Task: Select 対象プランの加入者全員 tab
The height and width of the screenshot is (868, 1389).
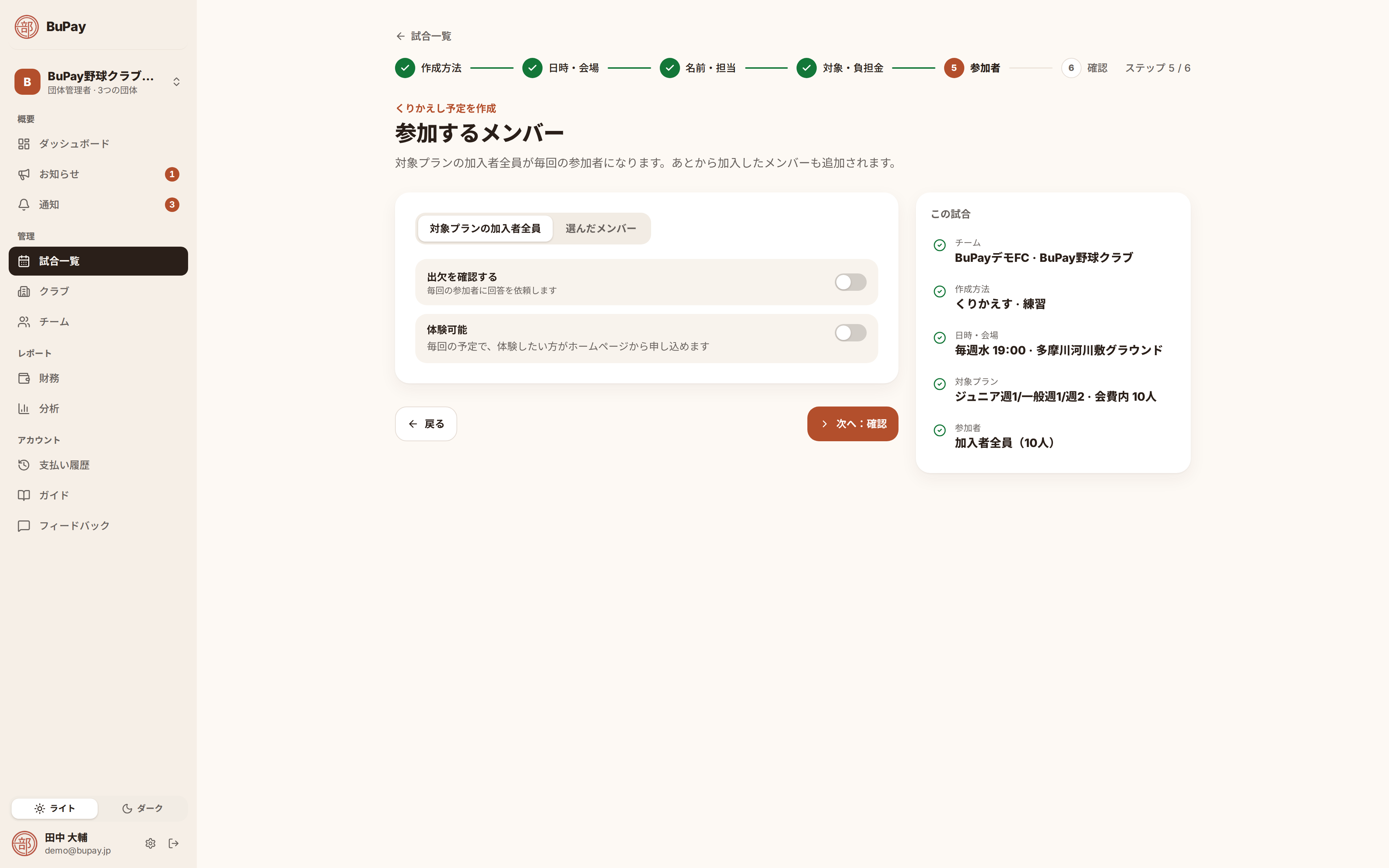Action: point(485,229)
